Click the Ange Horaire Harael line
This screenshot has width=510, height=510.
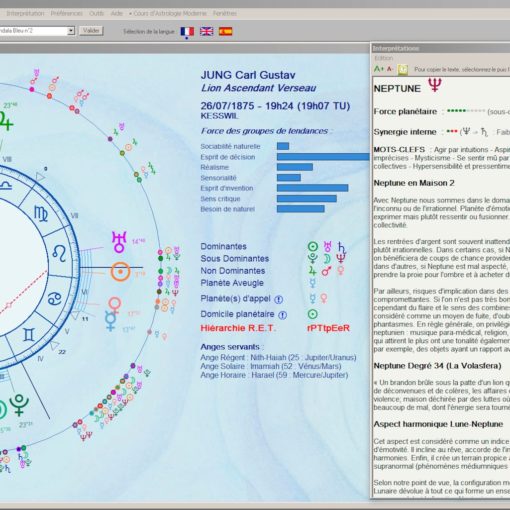tap(274, 375)
